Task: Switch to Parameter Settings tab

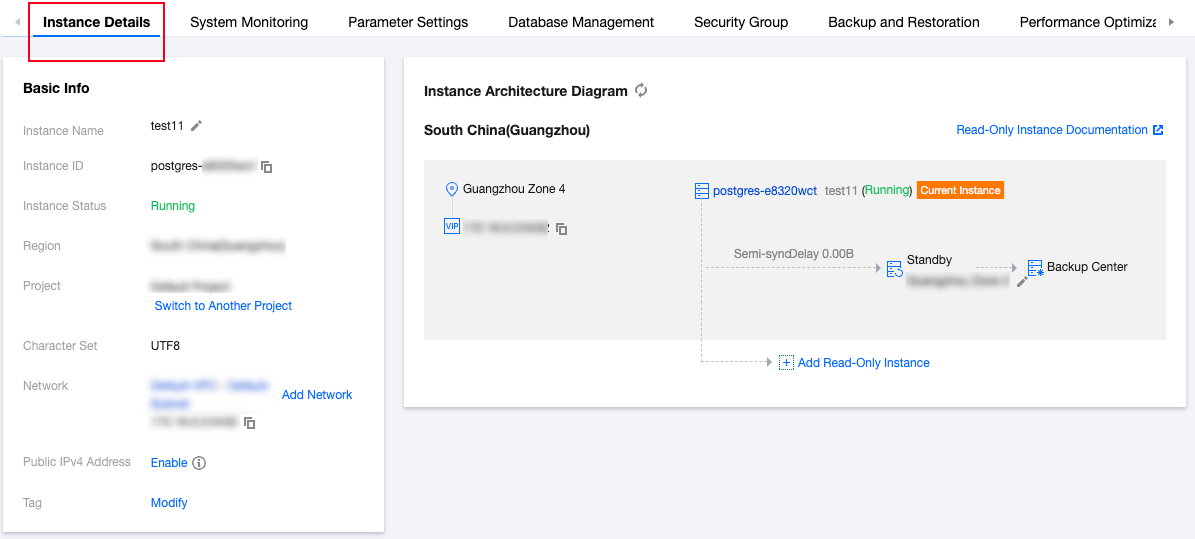Action: click(x=408, y=22)
